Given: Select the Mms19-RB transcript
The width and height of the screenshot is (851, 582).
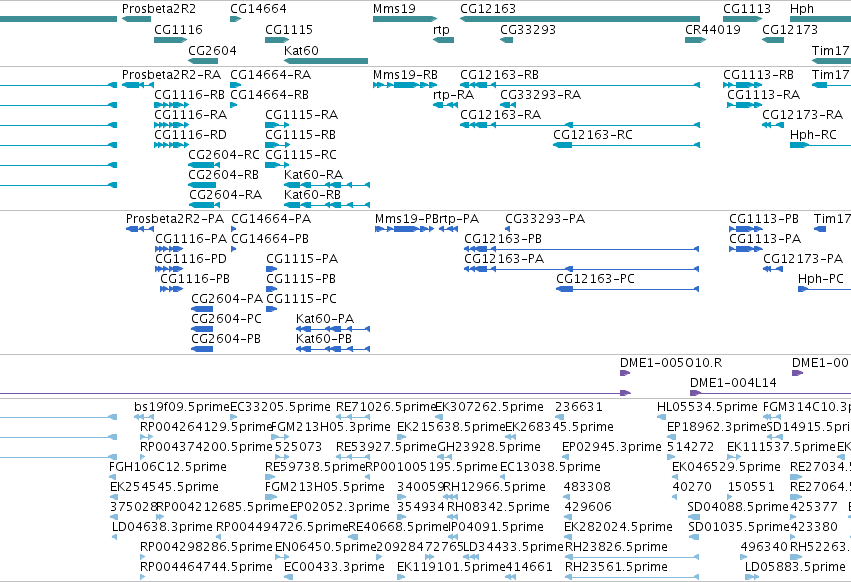Looking at the screenshot, I should (x=405, y=85).
